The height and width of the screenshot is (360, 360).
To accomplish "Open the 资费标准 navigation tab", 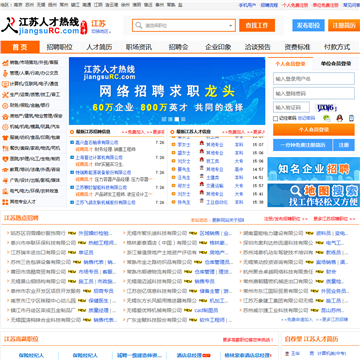I will (297, 47).
